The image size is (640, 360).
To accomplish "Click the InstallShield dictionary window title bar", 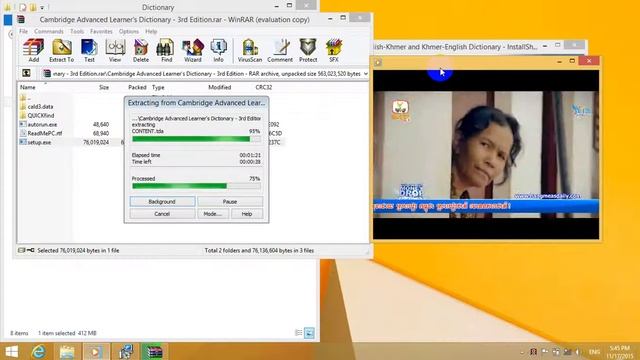I will pos(455,47).
